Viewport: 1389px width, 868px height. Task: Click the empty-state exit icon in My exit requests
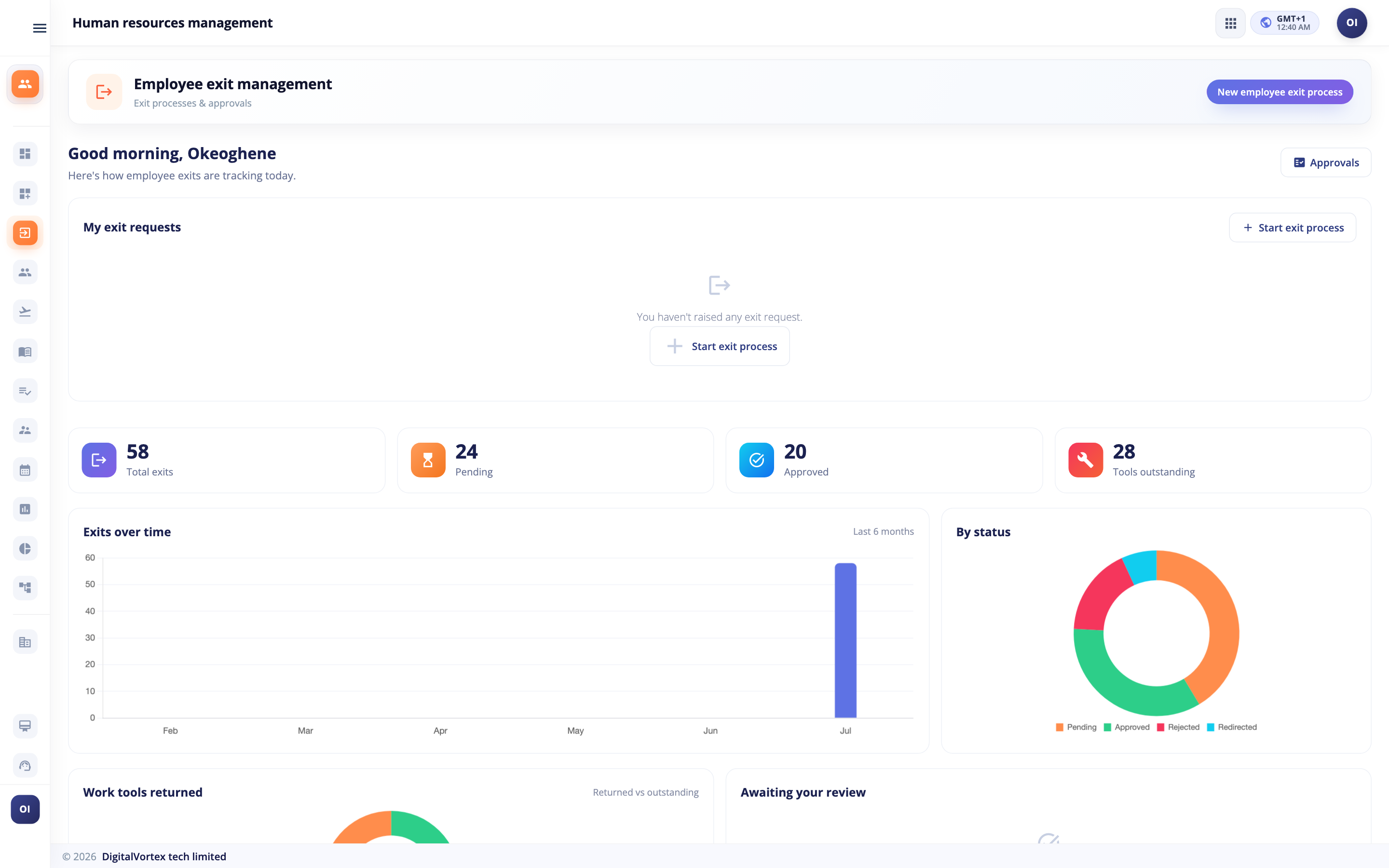(x=719, y=285)
